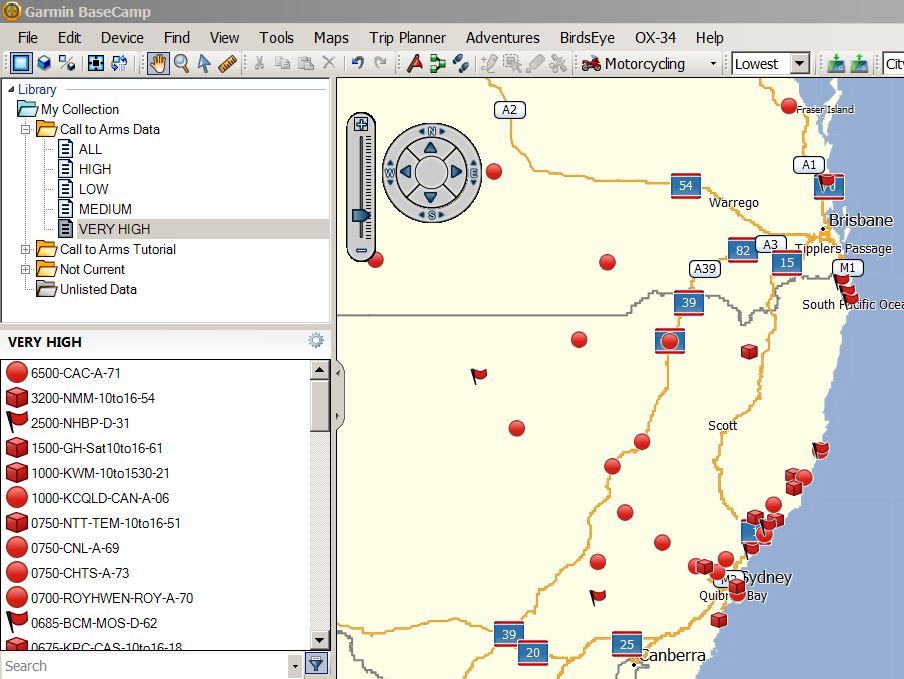Click the waypoint list scroll up arrow
The width and height of the screenshot is (904, 679).
pos(319,370)
